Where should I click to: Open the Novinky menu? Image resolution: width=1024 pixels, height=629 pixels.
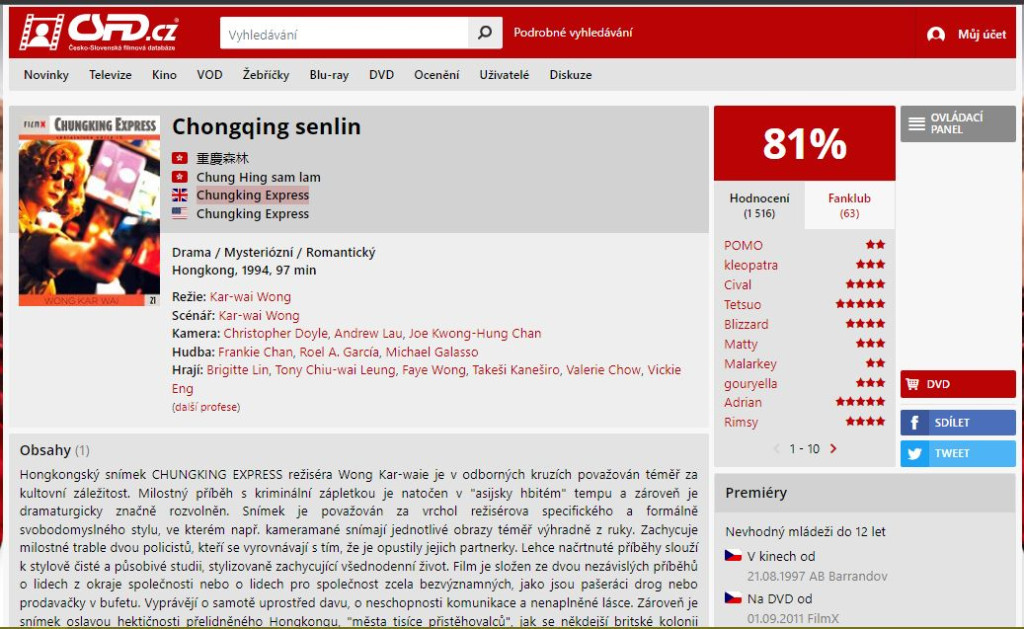46,75
